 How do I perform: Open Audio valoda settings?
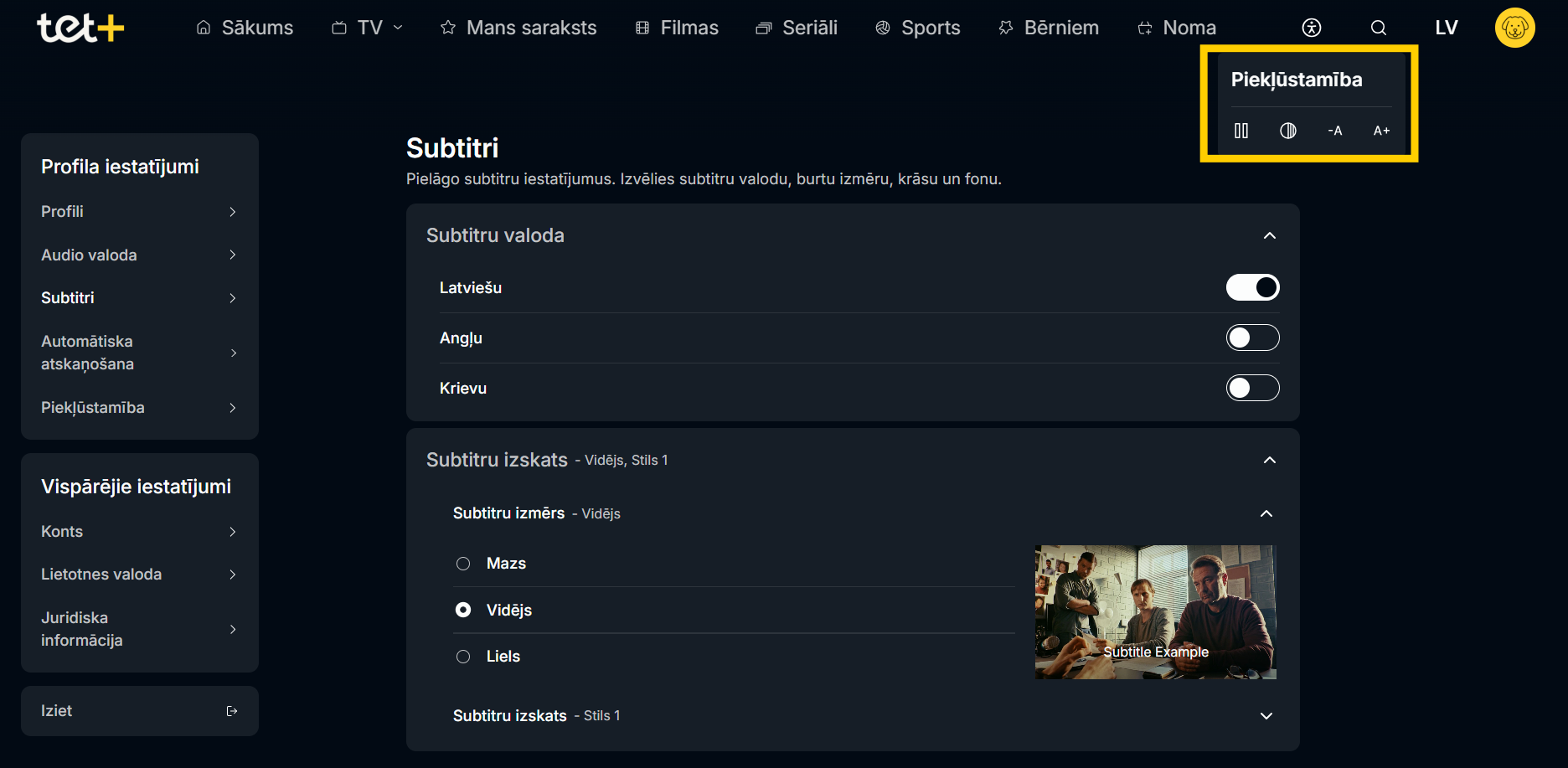click(x=139, y=255)
